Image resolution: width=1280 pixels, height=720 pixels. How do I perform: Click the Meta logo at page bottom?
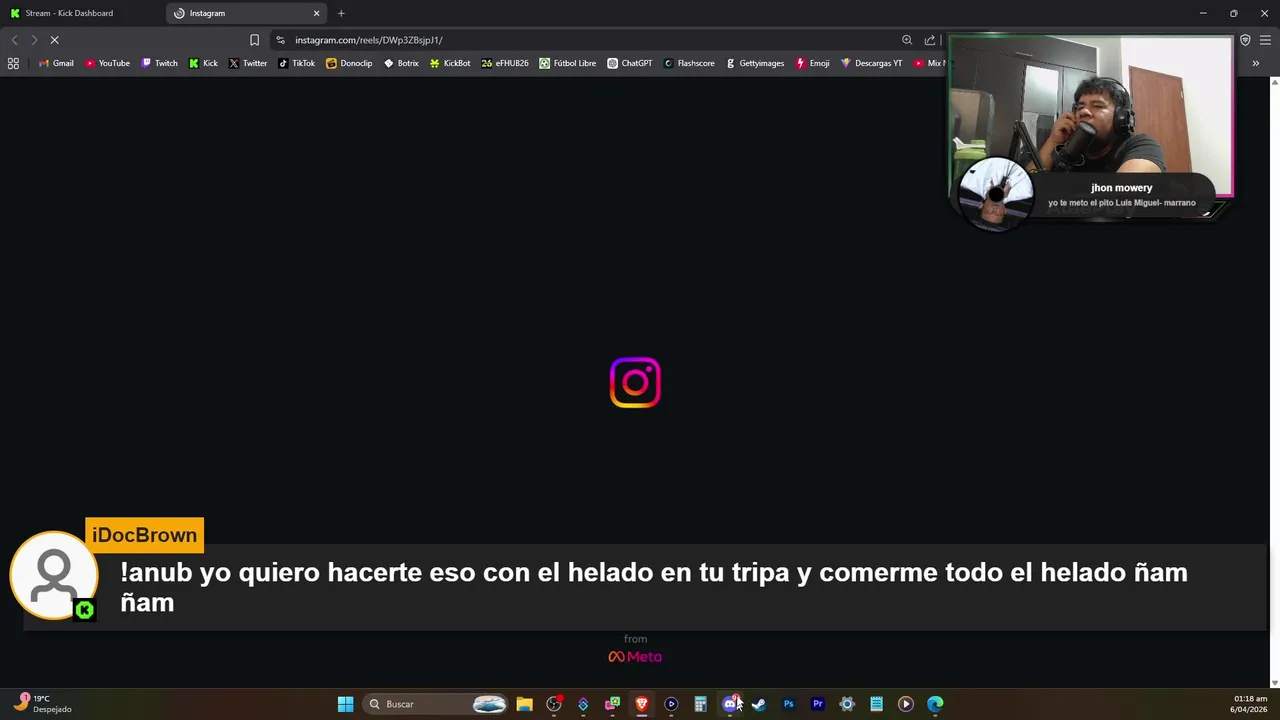[x=635, y=657]
